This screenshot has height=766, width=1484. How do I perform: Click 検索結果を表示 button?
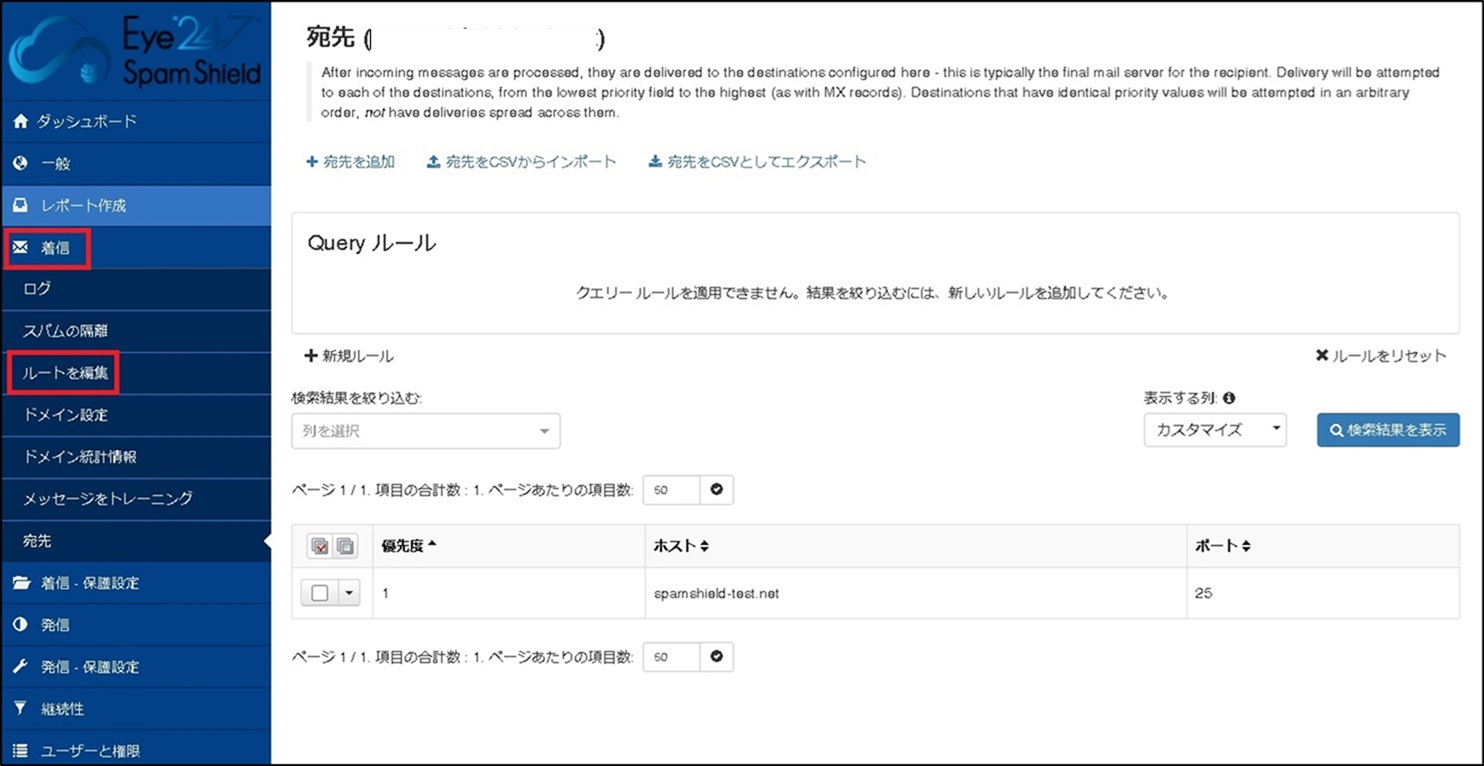[x=1388, y=430]
